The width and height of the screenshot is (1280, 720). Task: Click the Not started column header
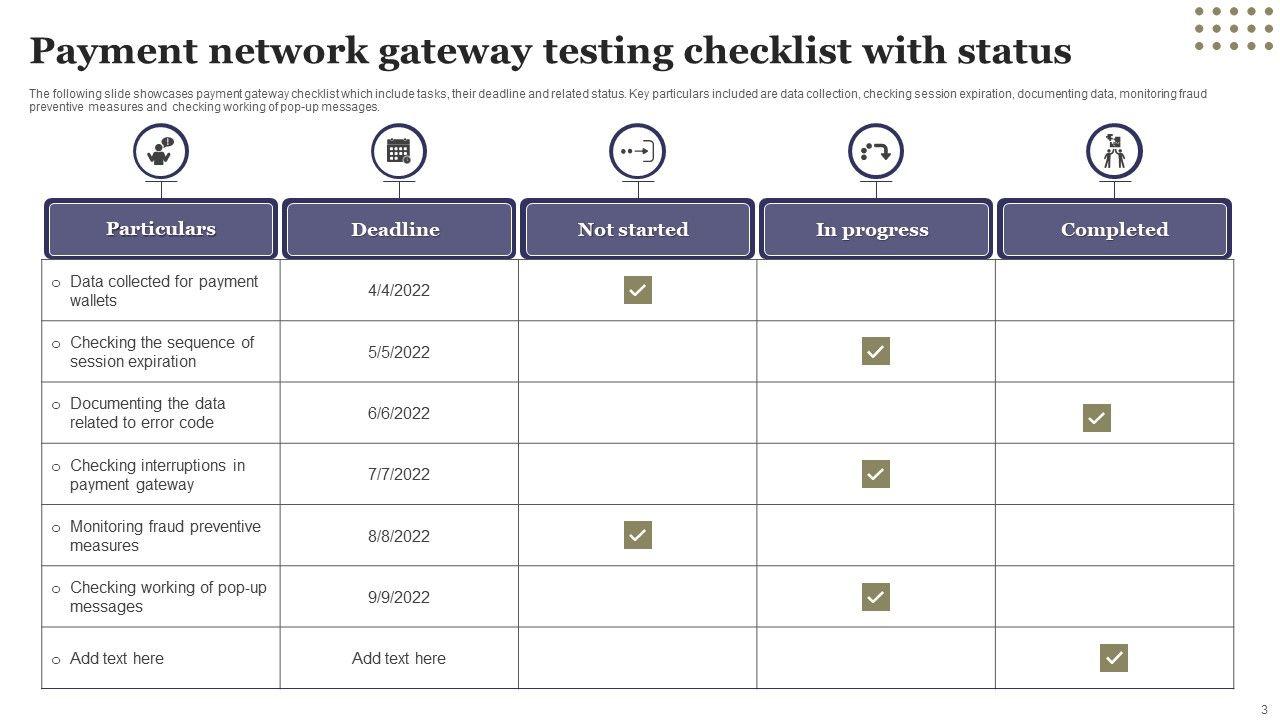click(x=637, y=229)
